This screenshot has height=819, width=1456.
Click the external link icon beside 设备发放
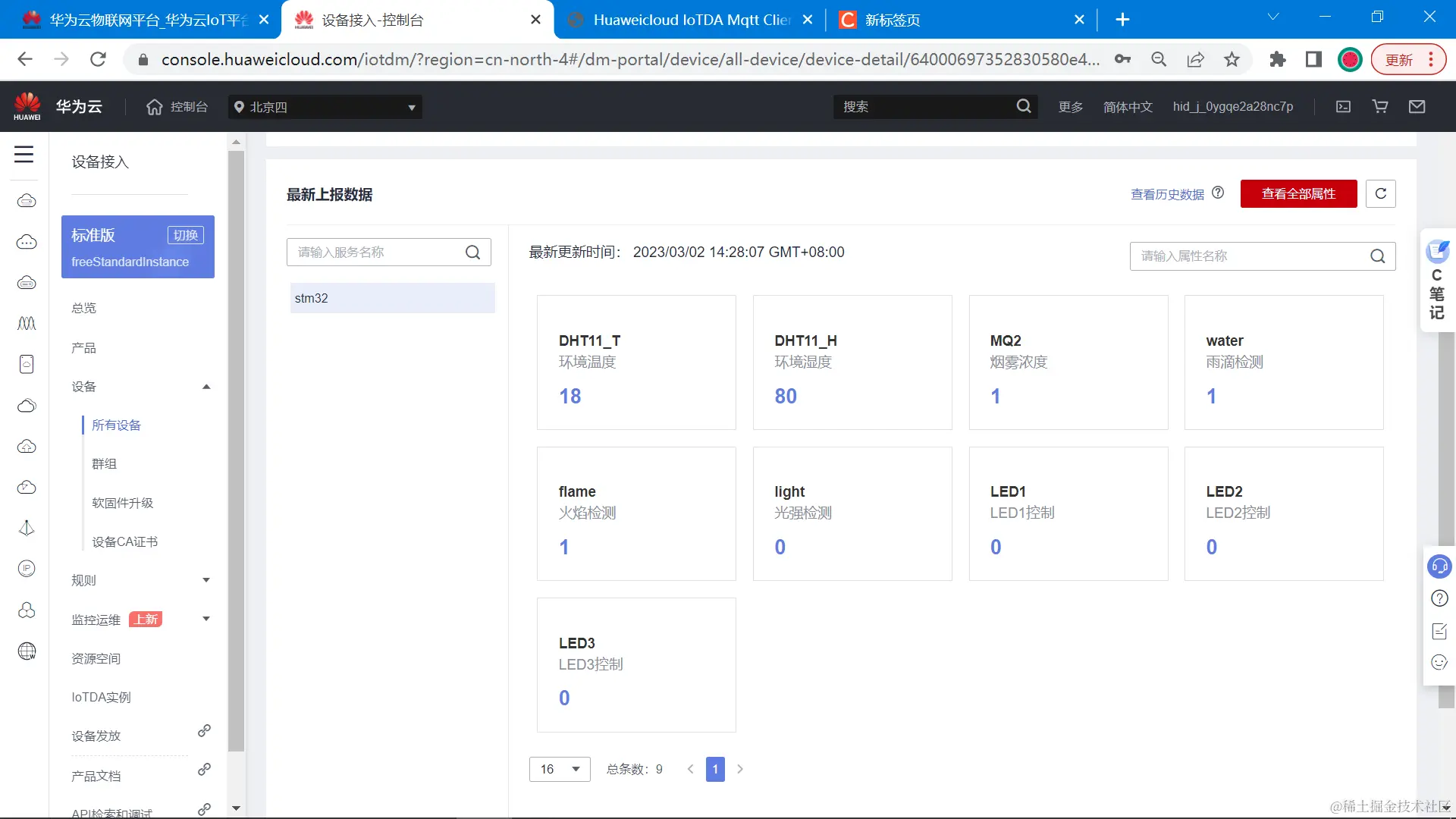[x=204, y=731]
